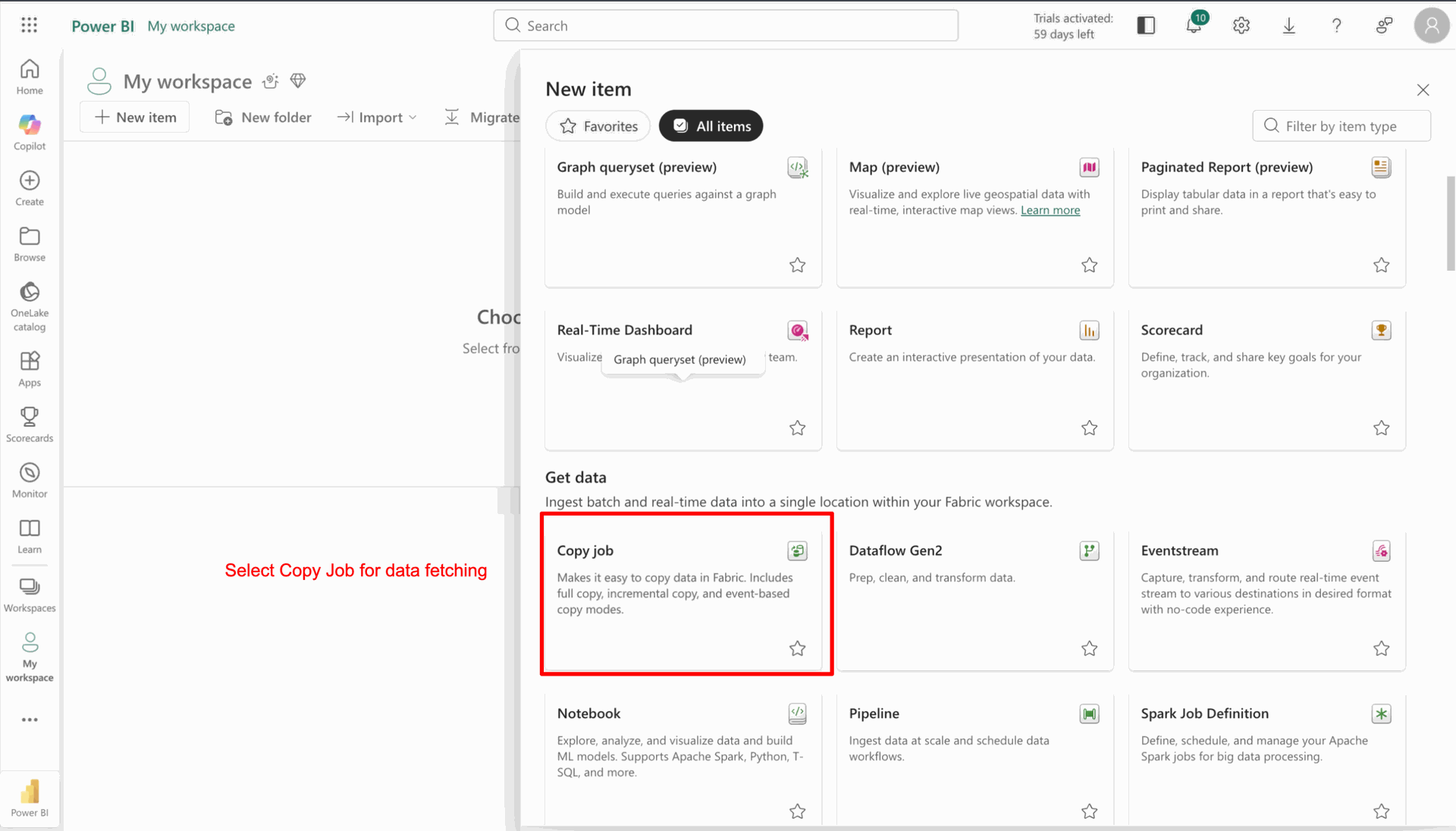Screen dimensions: 1456x831
Task: Open more options ellipsis in sidebar
Action: tap(30, 720)
